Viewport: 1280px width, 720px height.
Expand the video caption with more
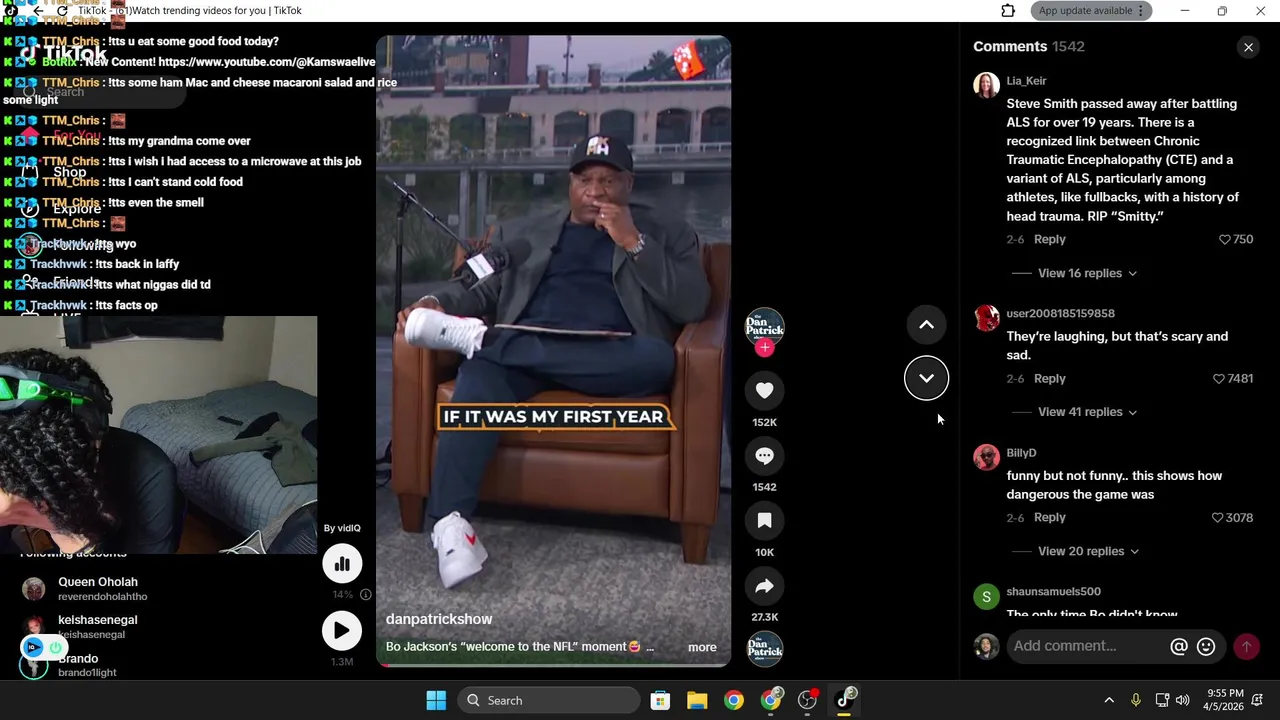(x=702, y=647)
